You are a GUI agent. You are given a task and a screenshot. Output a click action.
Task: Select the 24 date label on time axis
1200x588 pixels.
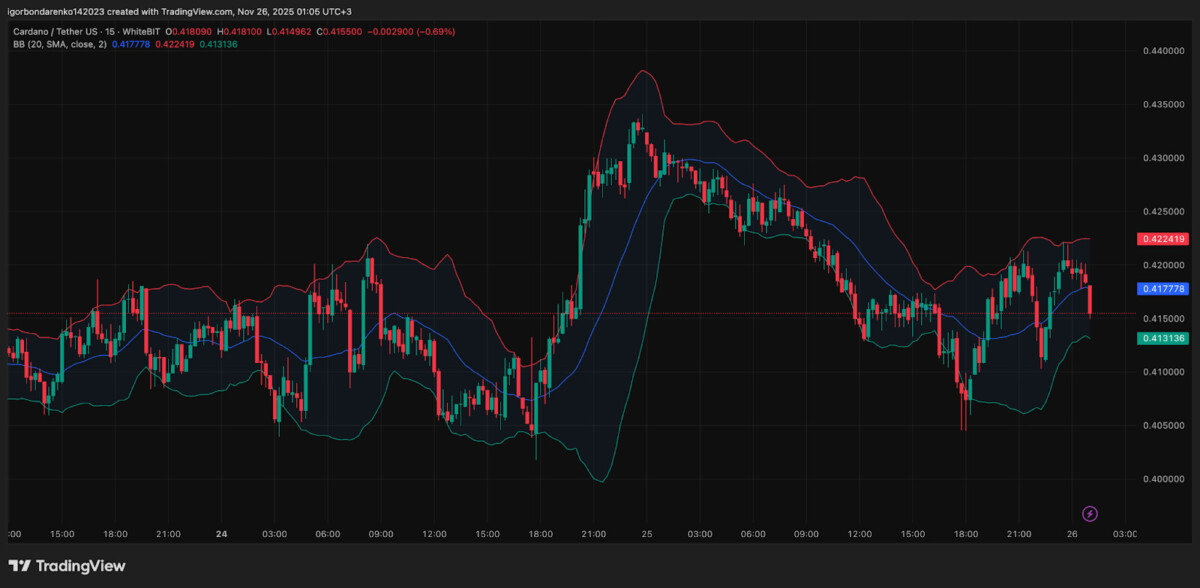pyautogui.click(x=221, y=534)
